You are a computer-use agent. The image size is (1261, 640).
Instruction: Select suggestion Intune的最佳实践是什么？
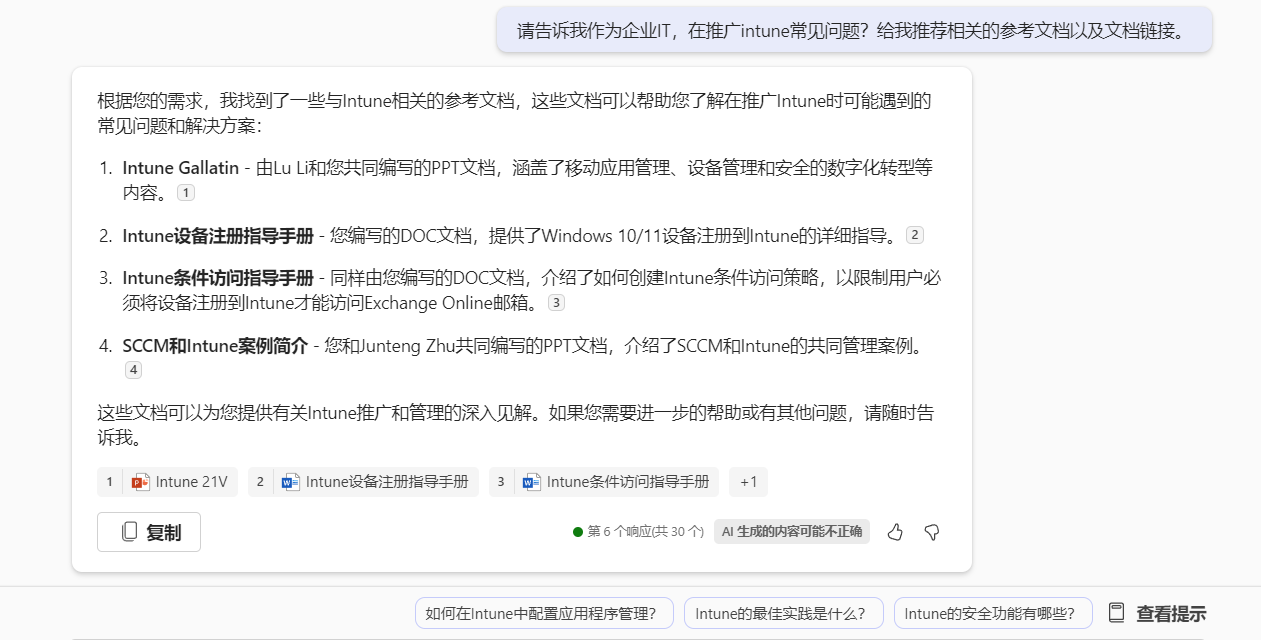tap(783, 613)
